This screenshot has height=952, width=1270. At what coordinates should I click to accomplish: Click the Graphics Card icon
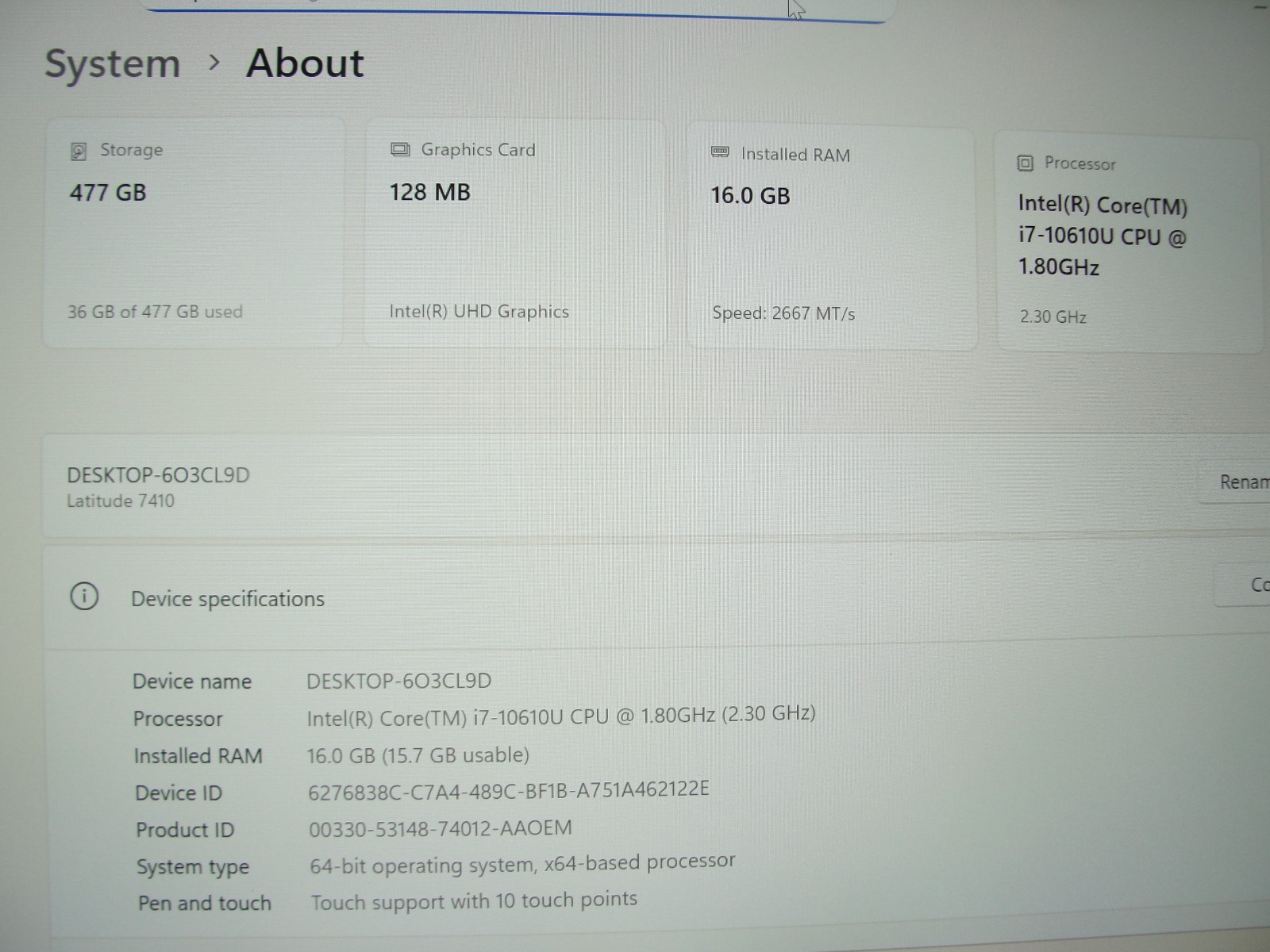click(x=401, y=149)
